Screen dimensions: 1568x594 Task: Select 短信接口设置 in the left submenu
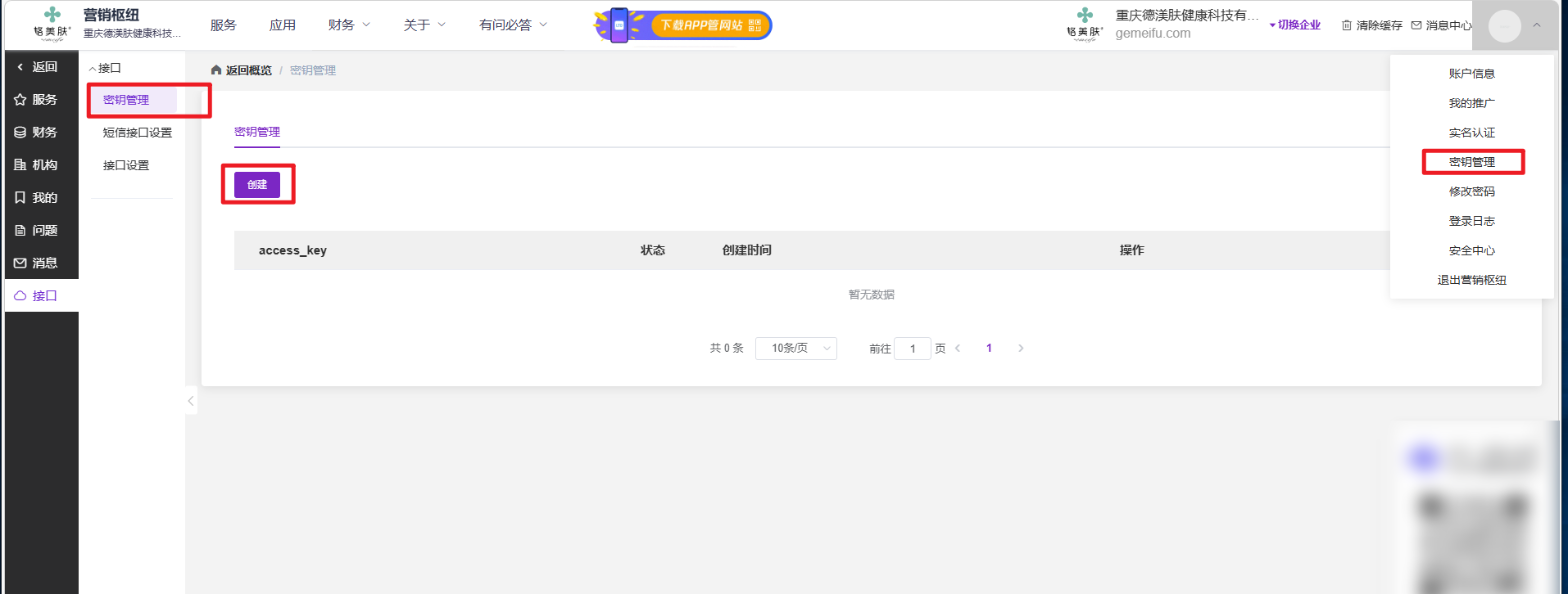pos(138,132)
